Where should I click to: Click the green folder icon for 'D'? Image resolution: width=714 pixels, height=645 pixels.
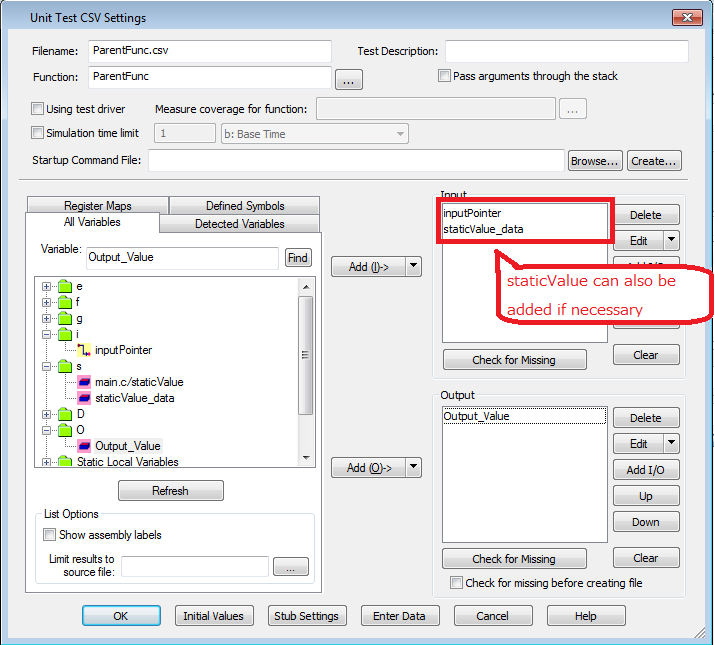point(66,414)
